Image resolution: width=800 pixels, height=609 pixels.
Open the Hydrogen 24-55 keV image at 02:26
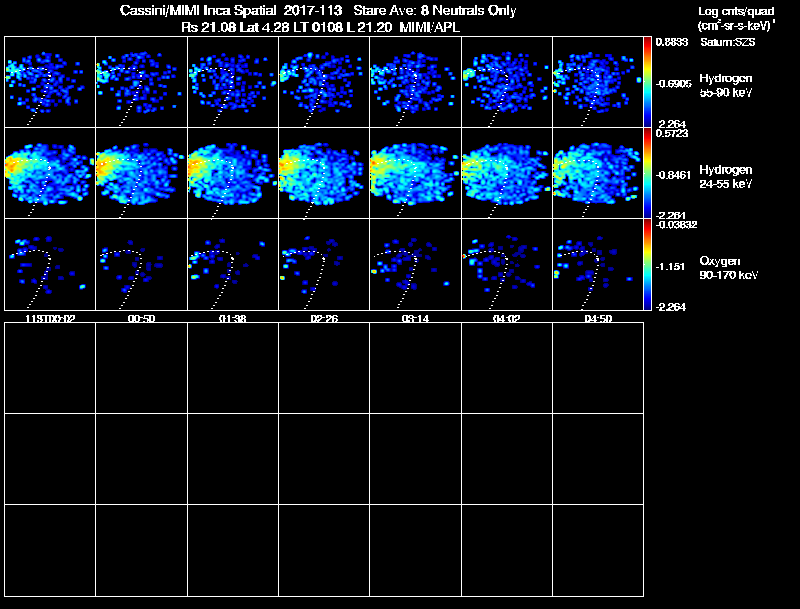tap(324, 173)
